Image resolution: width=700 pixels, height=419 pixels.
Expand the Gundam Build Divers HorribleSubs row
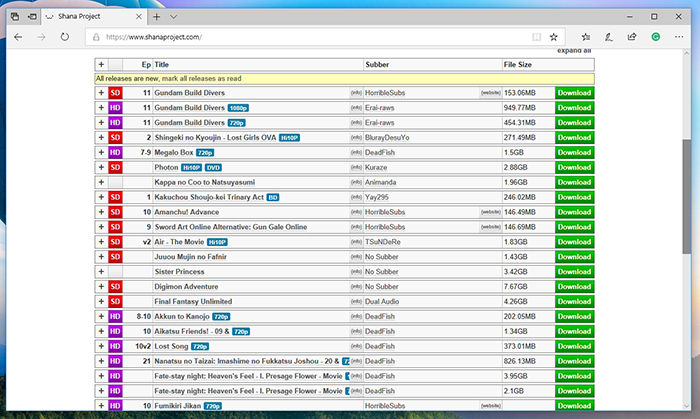[101, 93]
